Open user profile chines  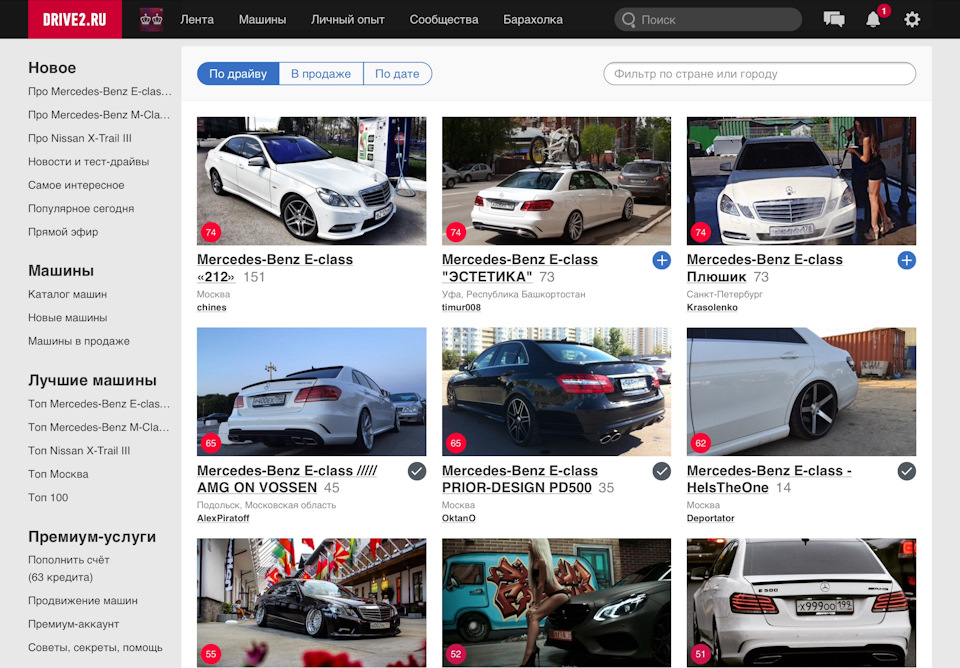212,307
